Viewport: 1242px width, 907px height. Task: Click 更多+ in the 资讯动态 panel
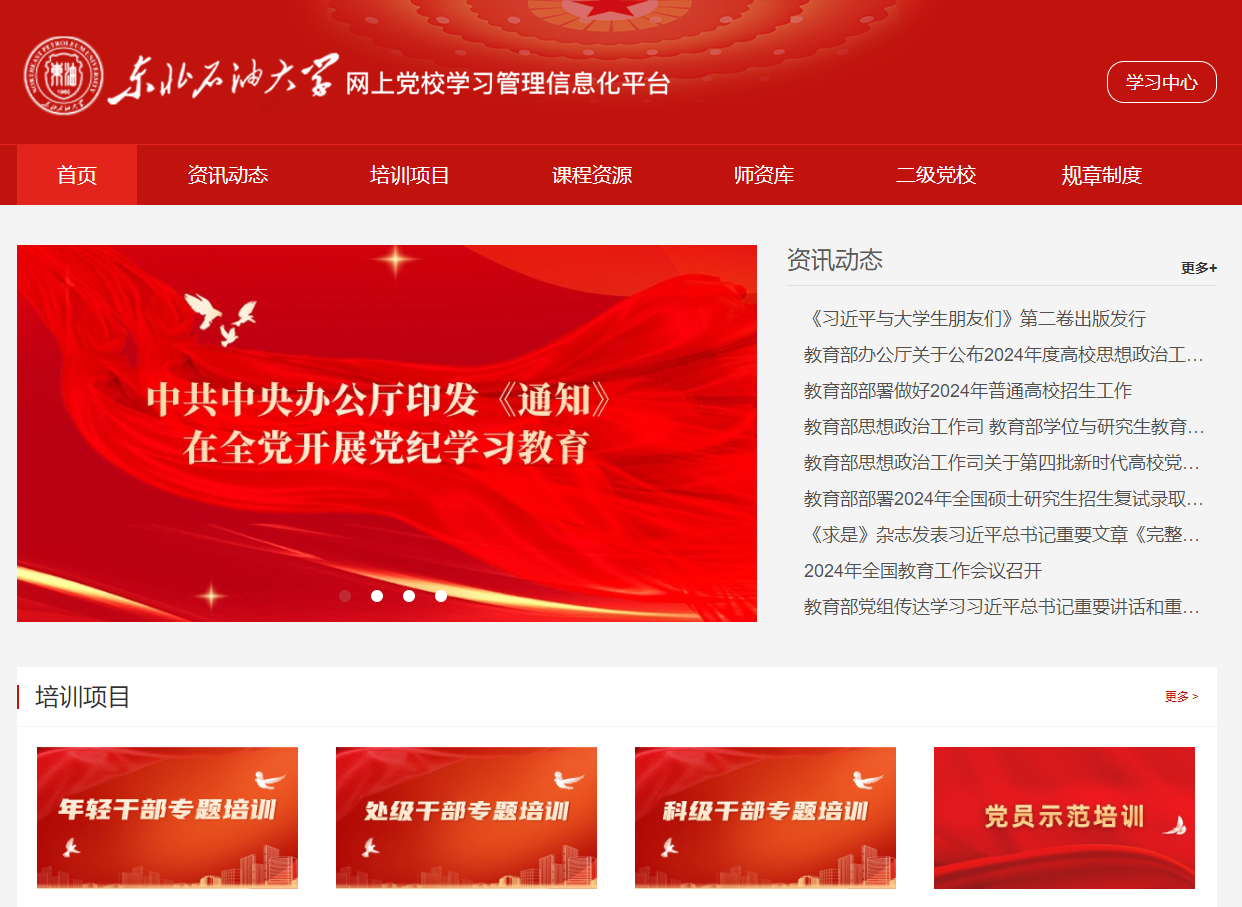tap(1198, 268)
